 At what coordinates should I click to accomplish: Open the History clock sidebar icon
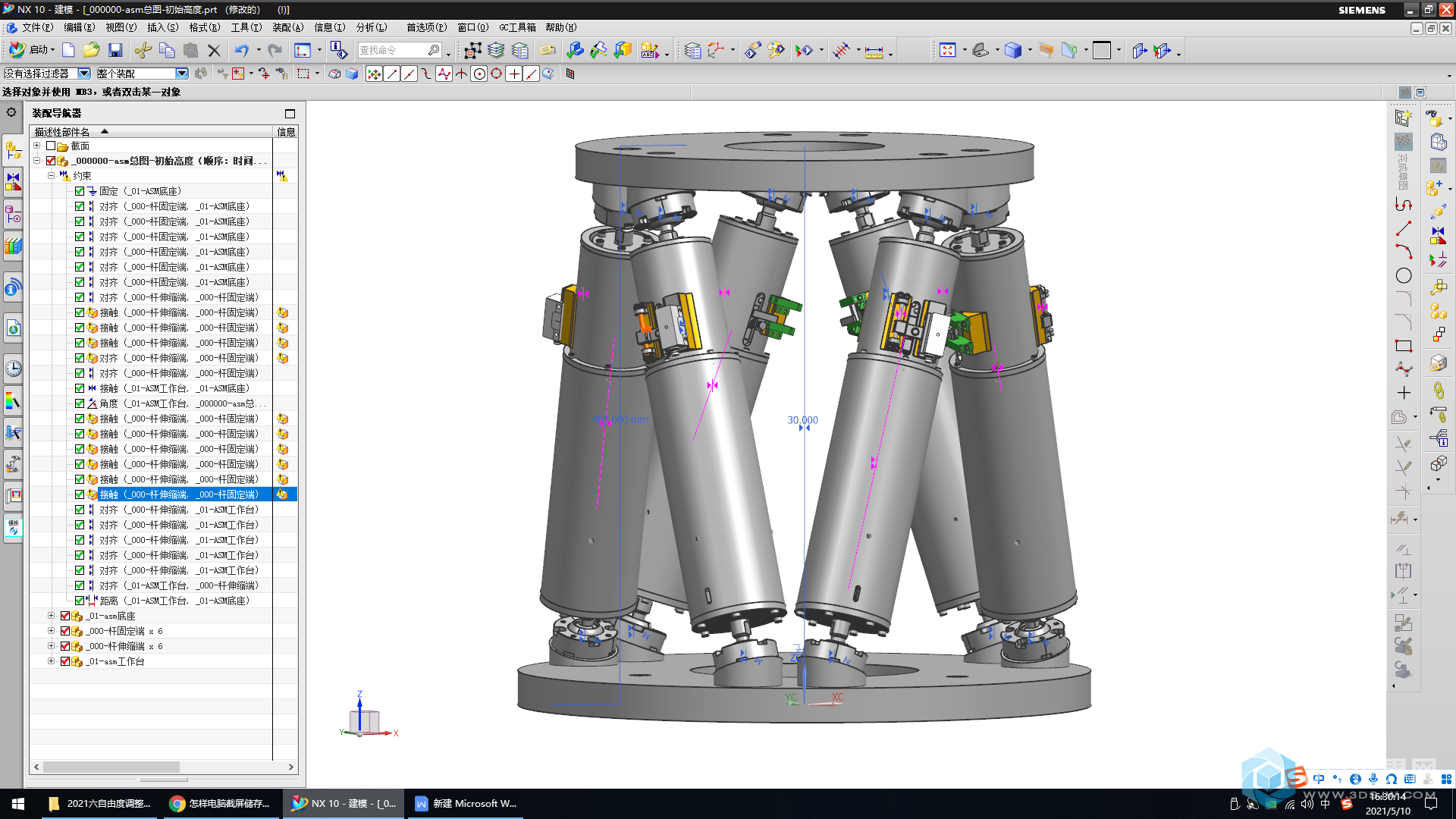point(13,369)
